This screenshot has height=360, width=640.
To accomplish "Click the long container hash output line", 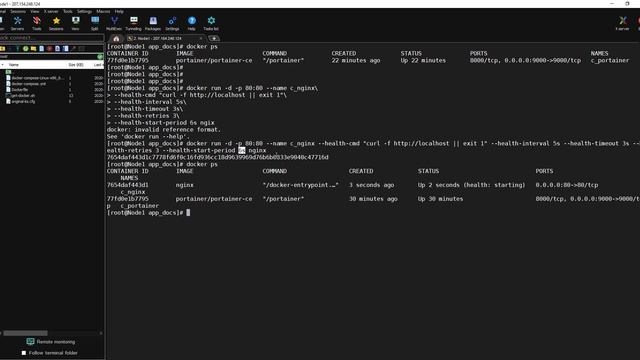I will [x=218, y=157].
